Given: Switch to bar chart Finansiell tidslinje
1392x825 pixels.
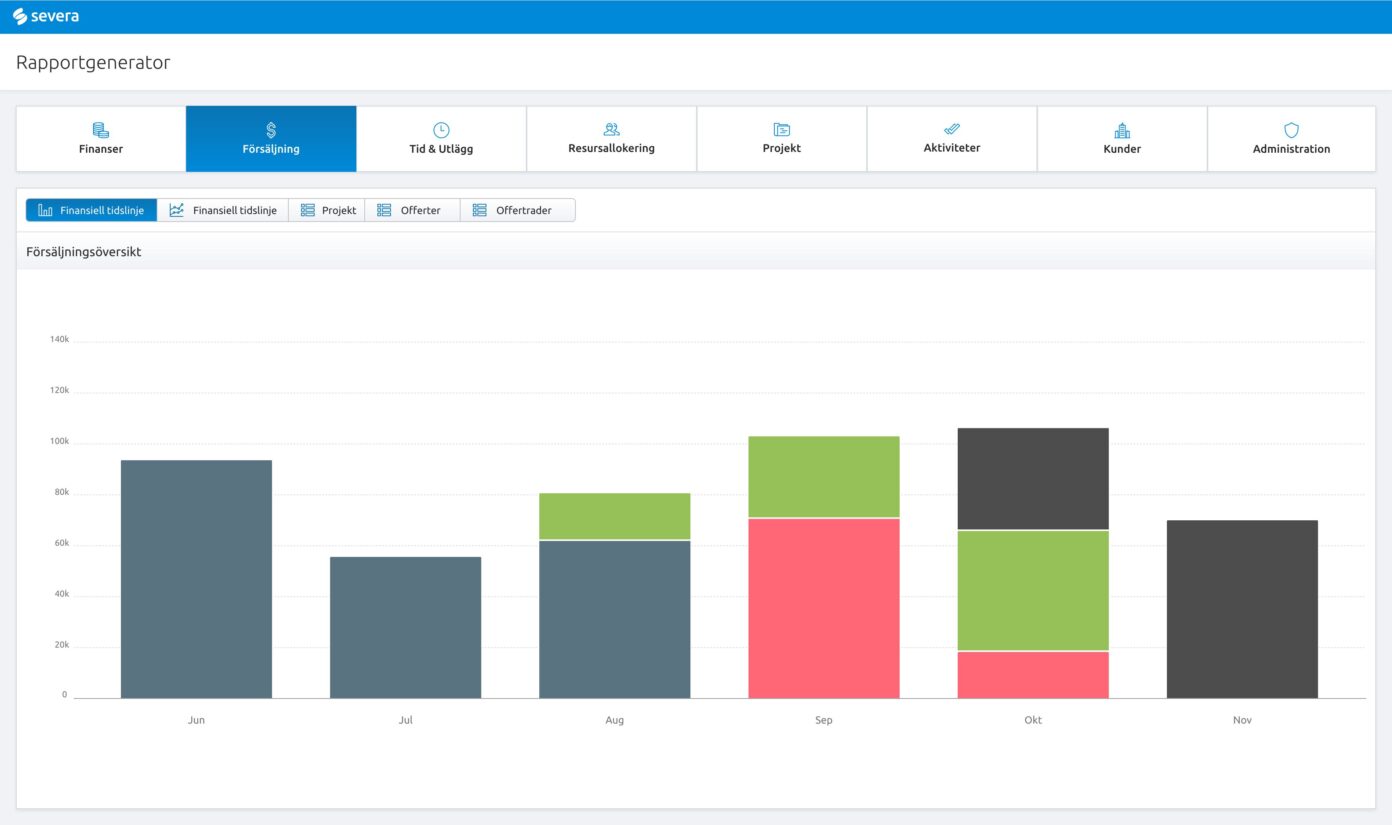Looking at the screenshot, I should [91, 210].
